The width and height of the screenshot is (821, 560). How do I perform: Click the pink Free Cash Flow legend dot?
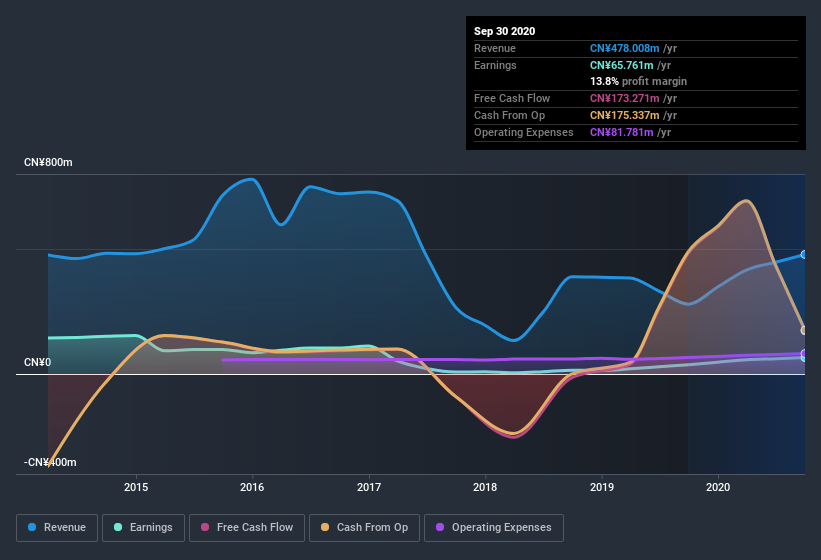click(205, 527)
